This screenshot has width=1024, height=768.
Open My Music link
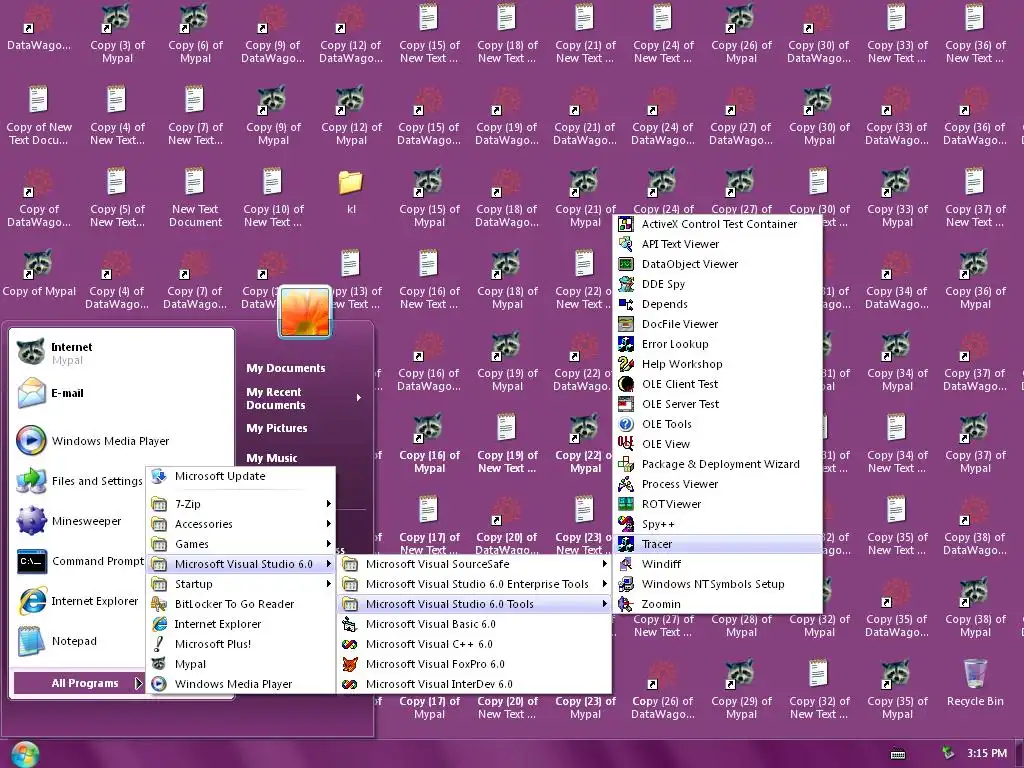click(272, 458)
